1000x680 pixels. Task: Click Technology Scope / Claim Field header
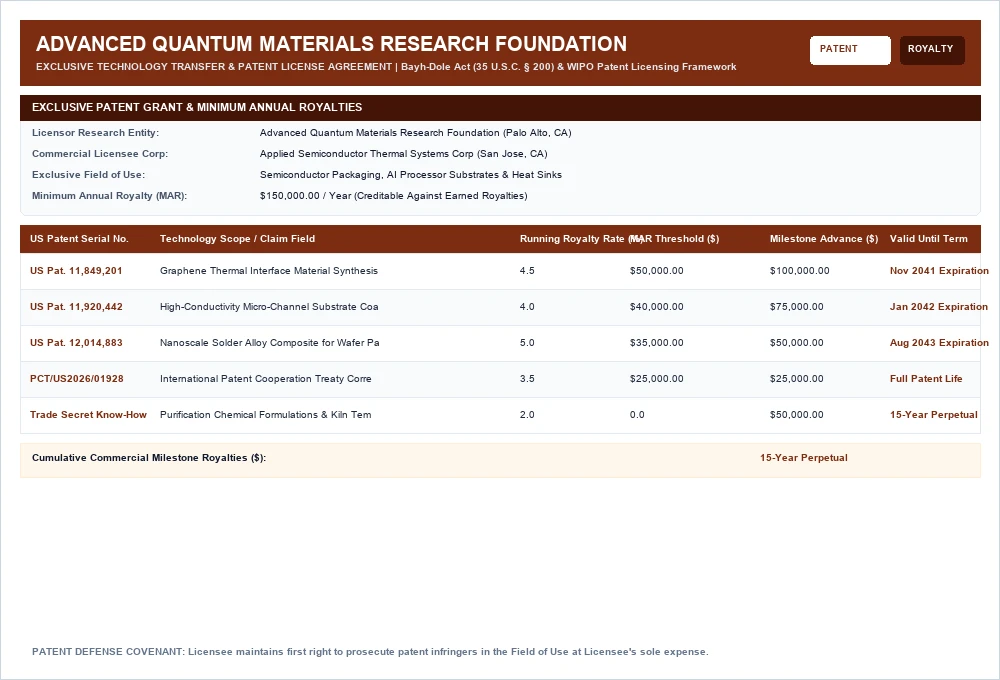237,239
